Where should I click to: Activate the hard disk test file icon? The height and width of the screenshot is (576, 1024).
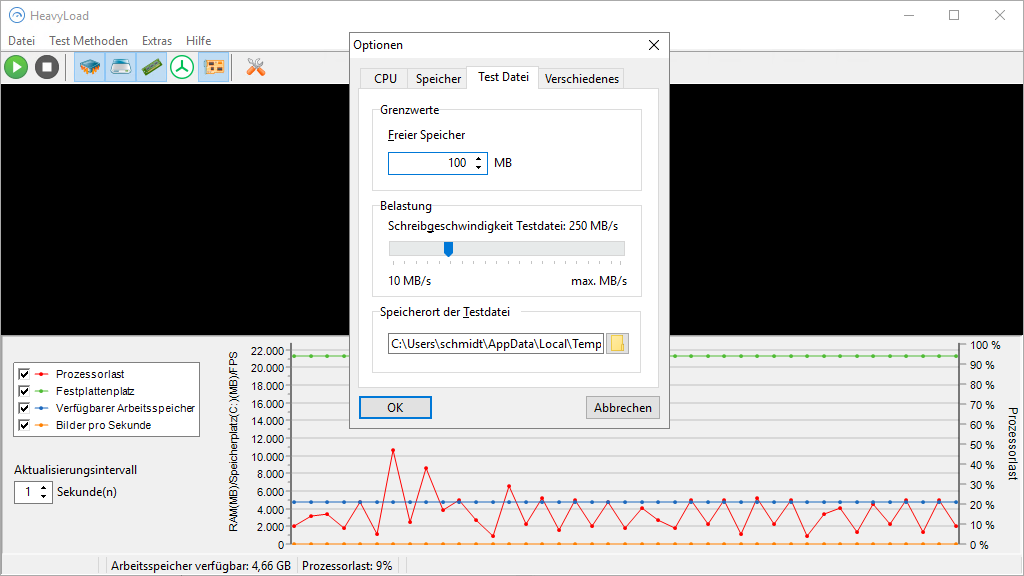tap(120, 67)
